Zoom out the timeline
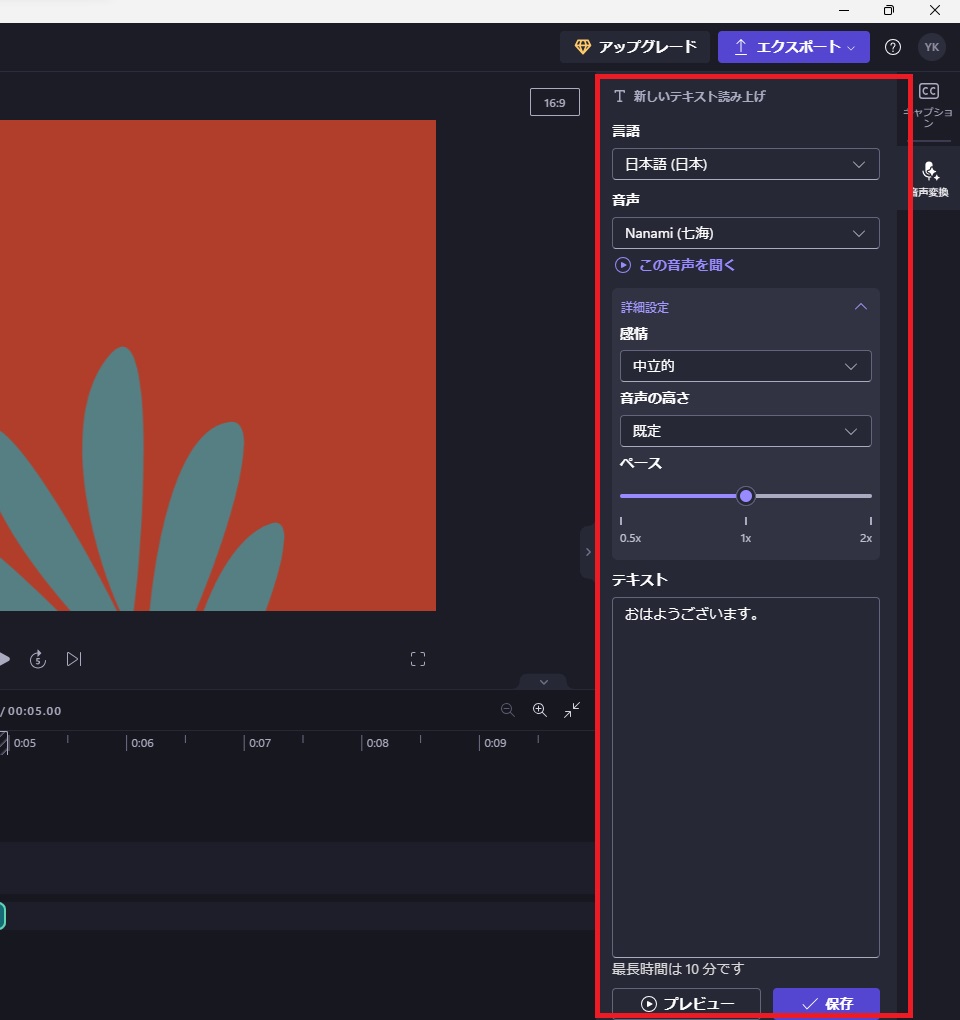960x1020 pixels. pos(508,710)
